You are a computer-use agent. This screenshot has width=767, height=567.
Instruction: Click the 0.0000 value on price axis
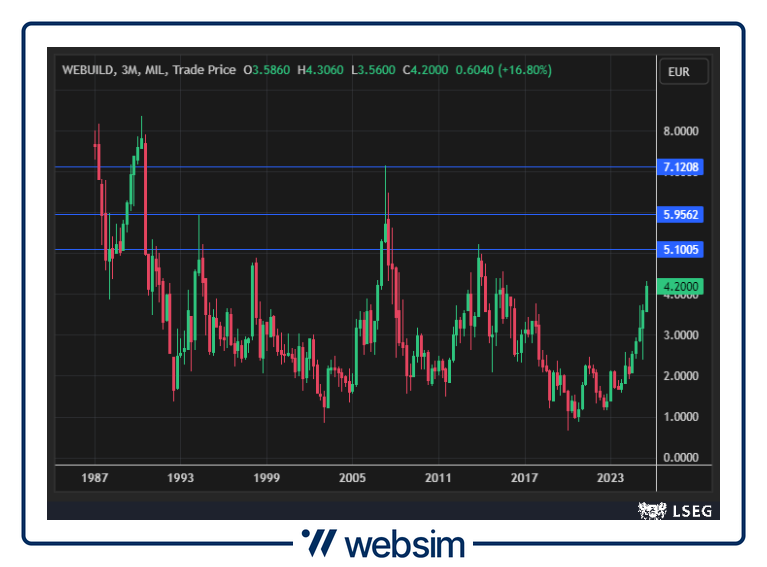click(x=681, y=458)
